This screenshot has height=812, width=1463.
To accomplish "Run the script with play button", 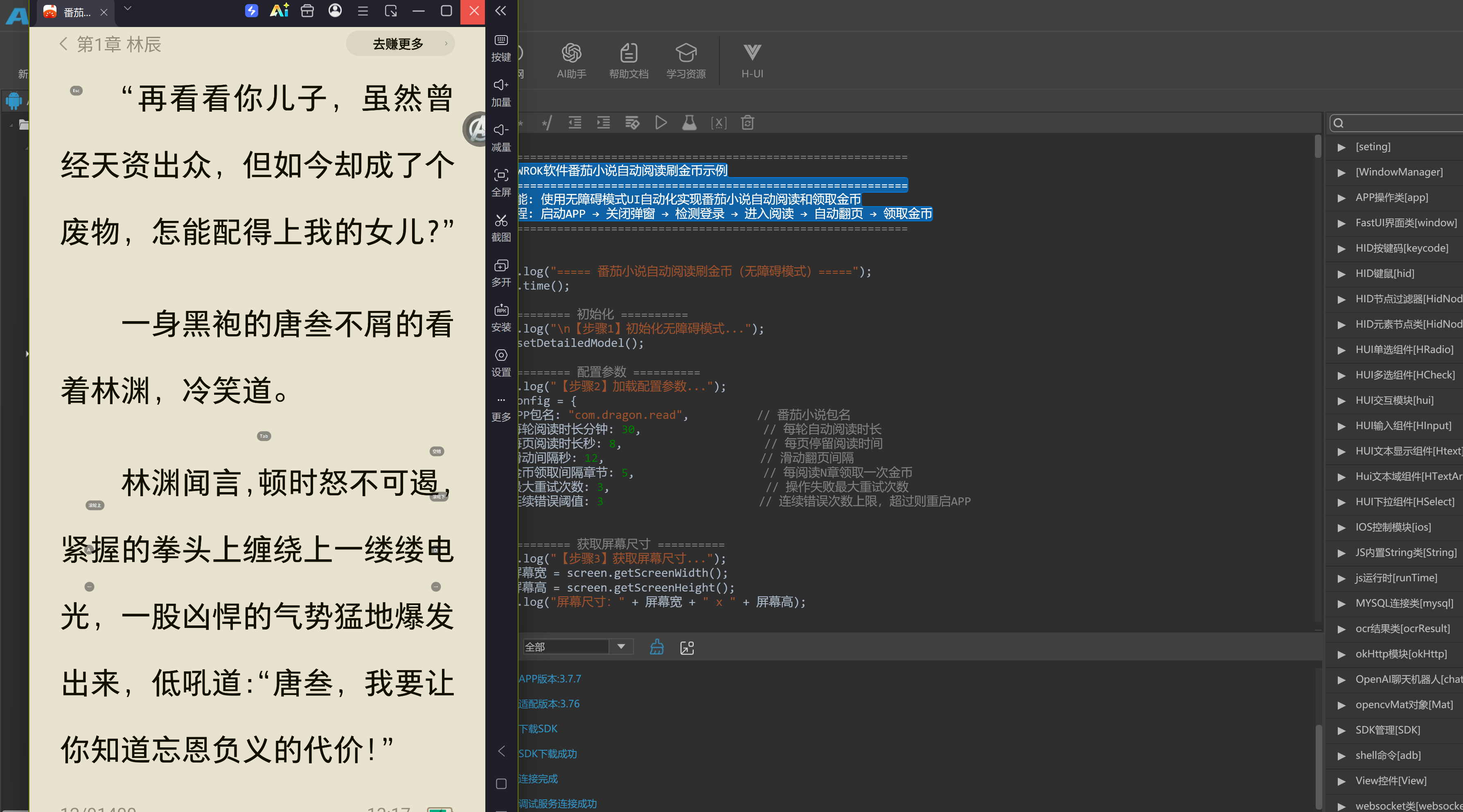I will [x=660, y=123].
